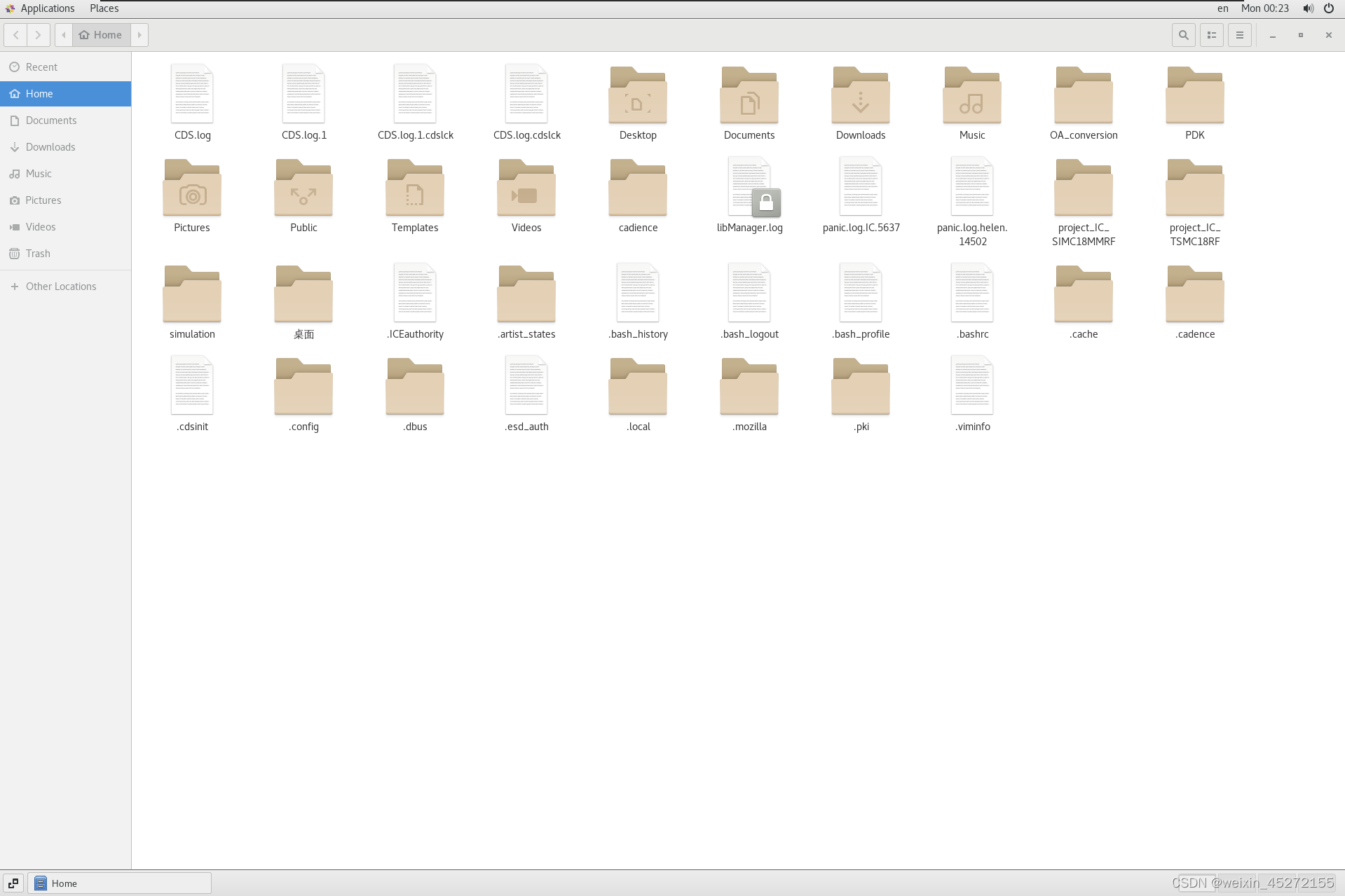The height and width of the screenshot is (896, 1345).
Task: Click the volume speaker icon
Action: (x=1308, y=8)
